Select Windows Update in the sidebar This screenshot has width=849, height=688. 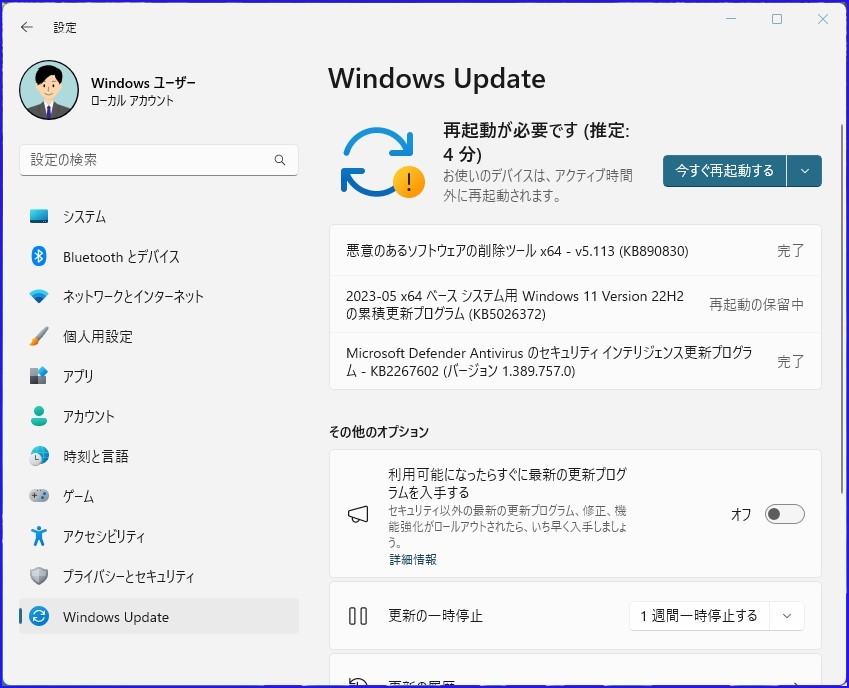click(x=159, y=616)
